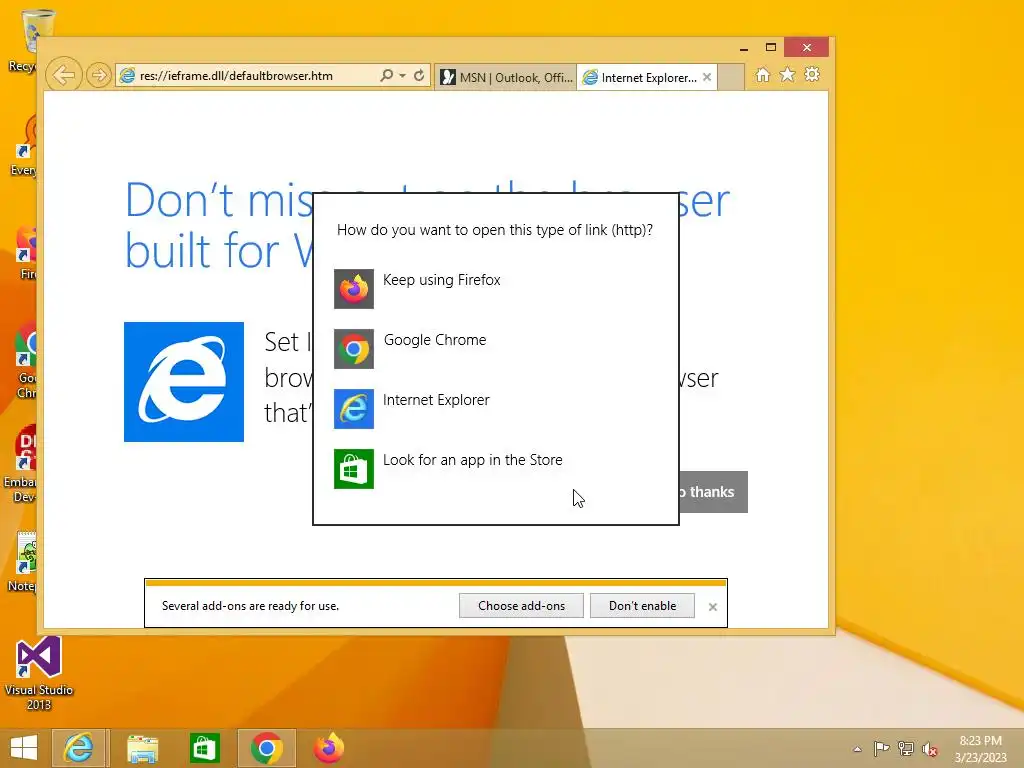Open the IE Tools gear icon

coord(812,74)
